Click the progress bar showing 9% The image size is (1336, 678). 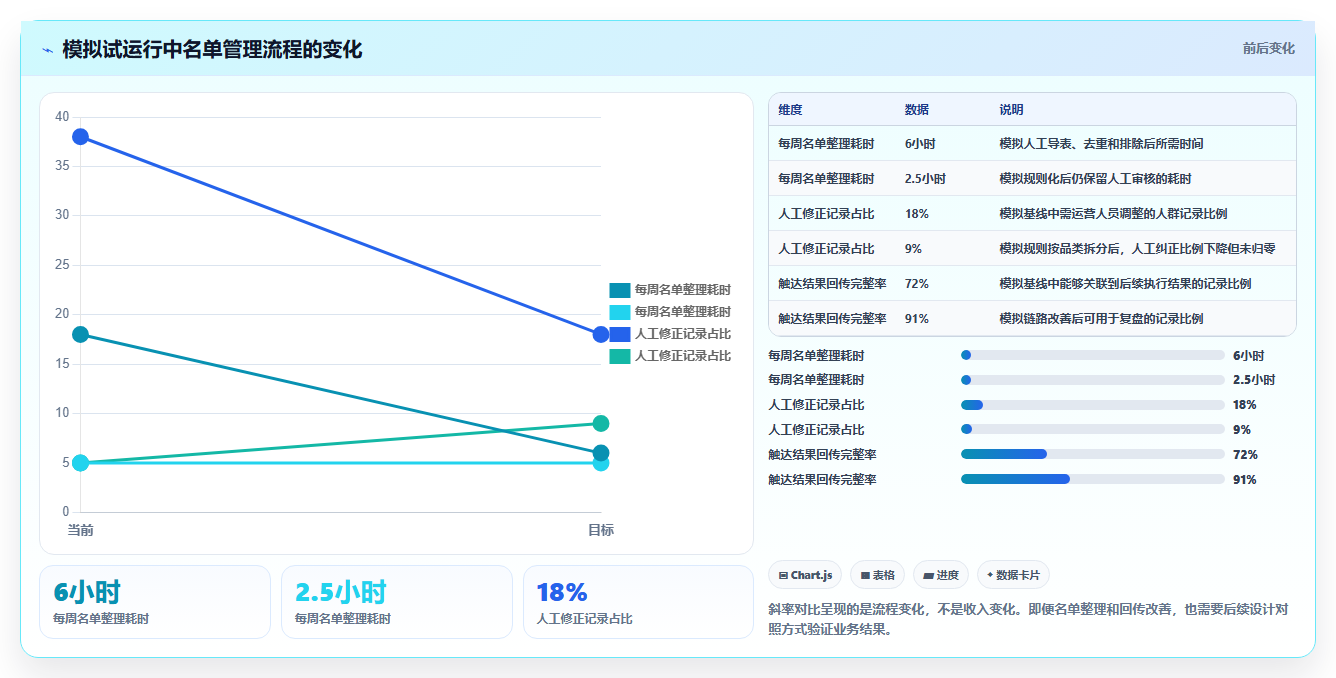1092,429
